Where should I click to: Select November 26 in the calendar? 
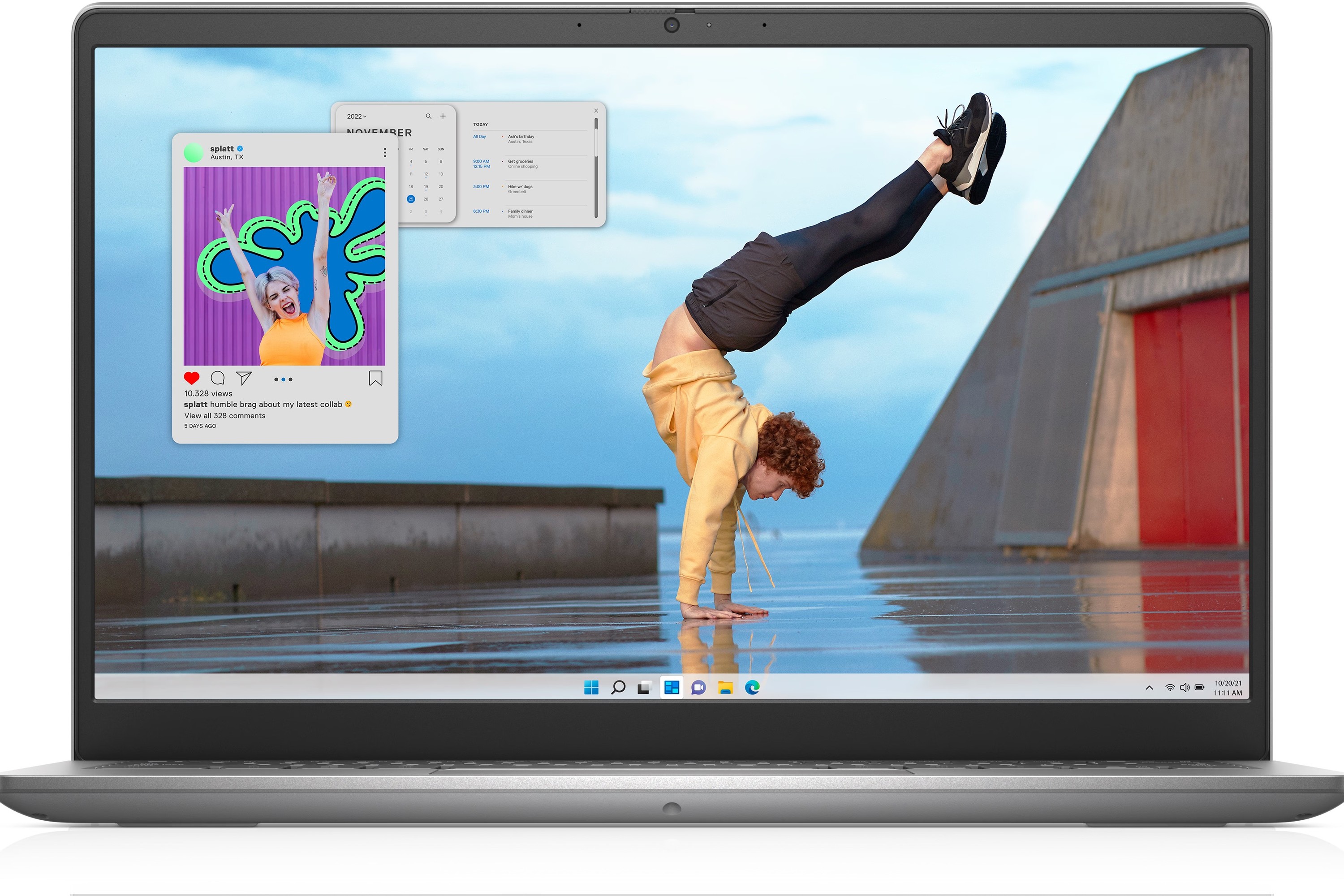426,199
